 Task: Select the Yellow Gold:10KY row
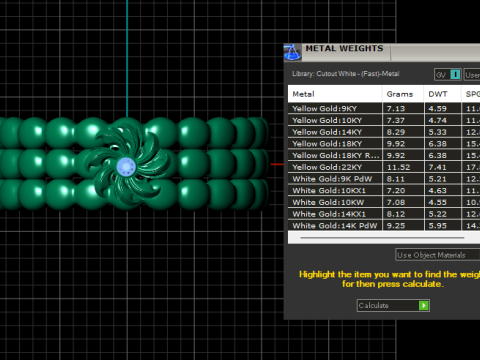tap(384, 120)
